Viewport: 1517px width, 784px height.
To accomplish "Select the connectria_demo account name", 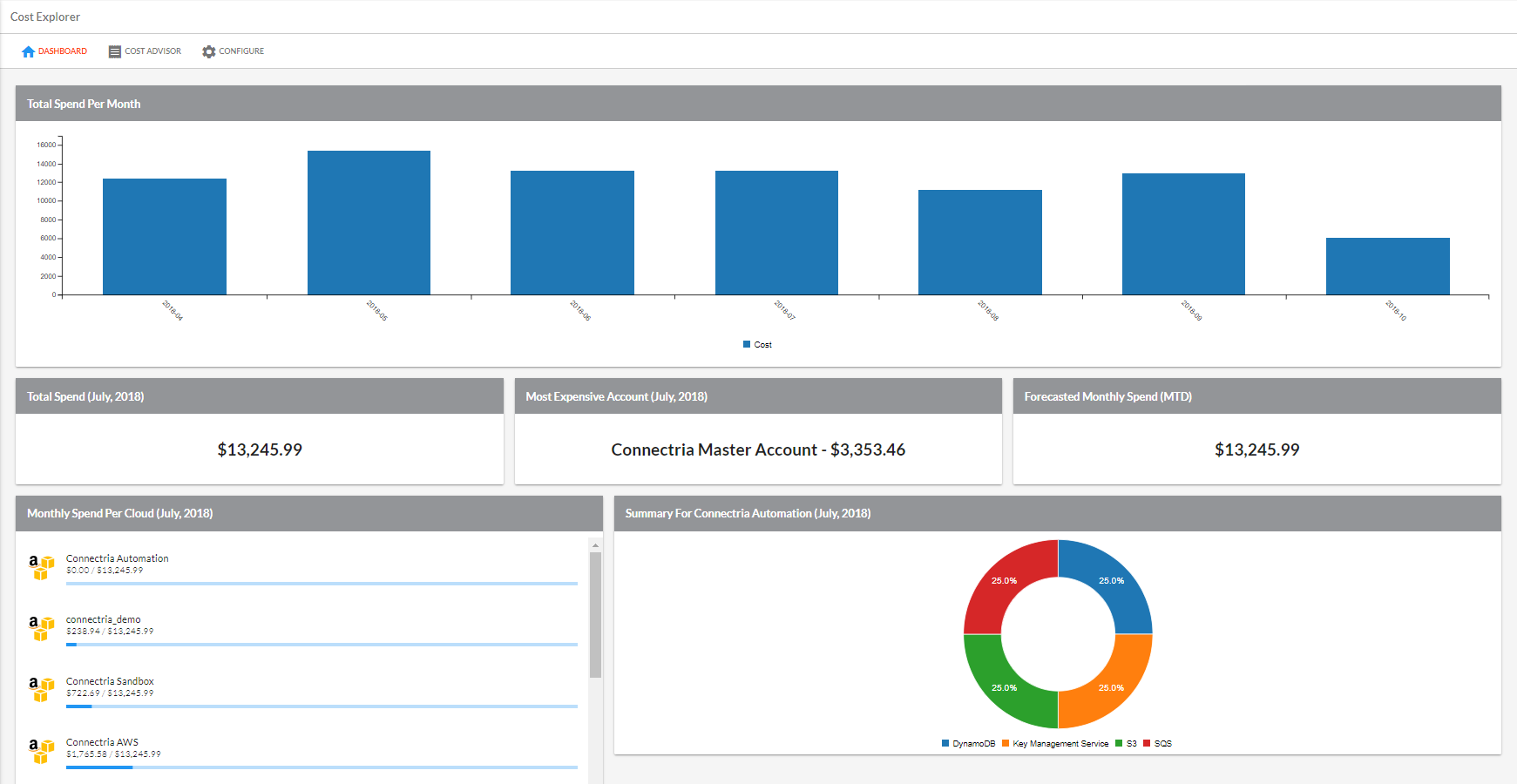I will [x=104, y=619].
